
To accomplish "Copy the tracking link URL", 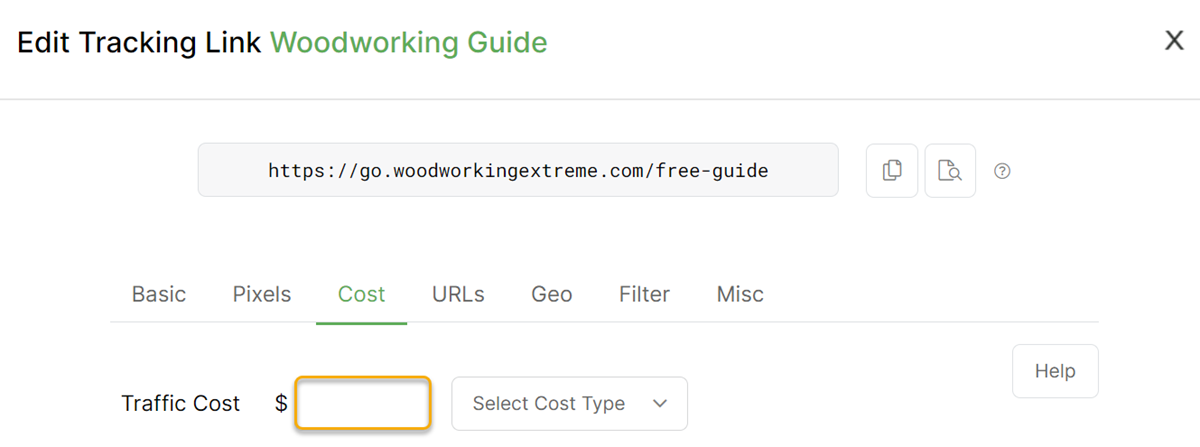I will tap(891, 171).
